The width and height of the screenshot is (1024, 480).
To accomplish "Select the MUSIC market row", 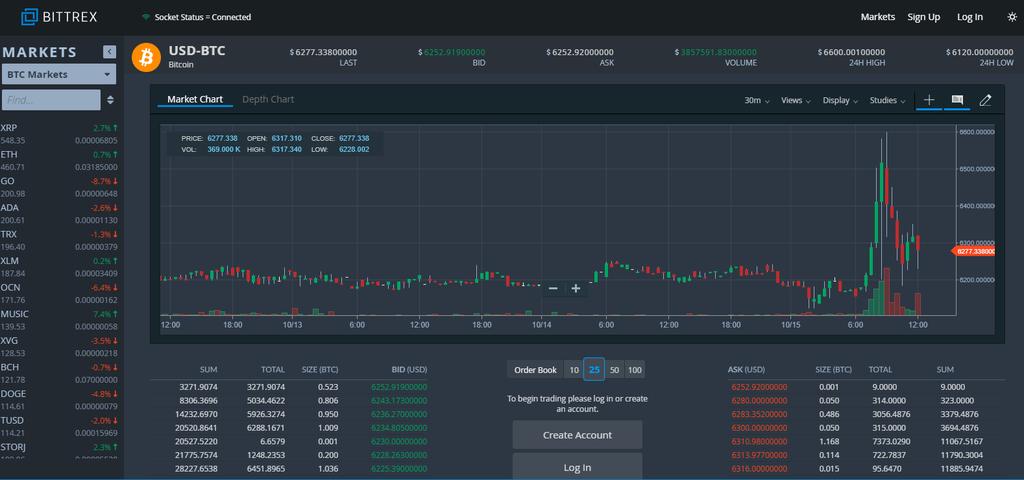I will 59,320.
